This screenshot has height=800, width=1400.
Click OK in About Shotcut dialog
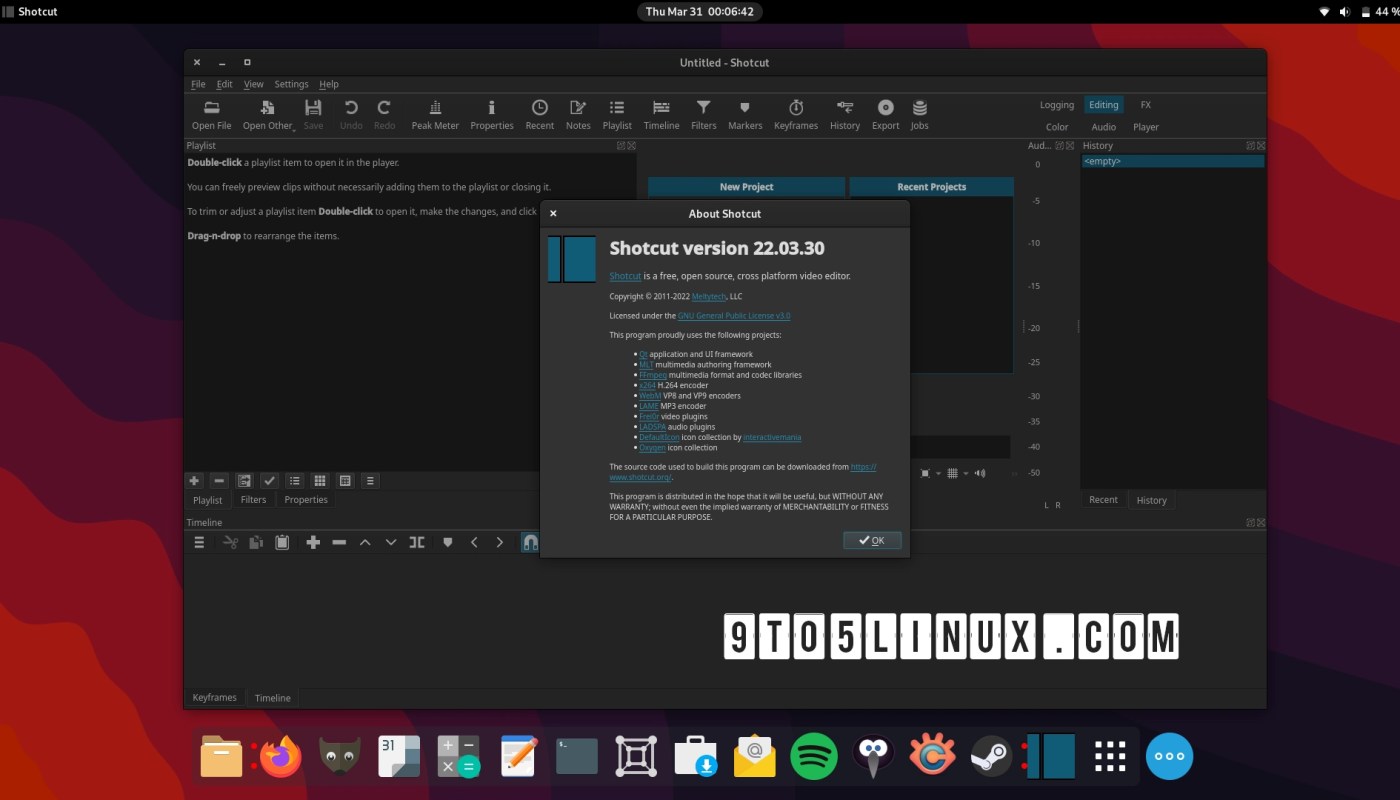[x=872, y=540]
